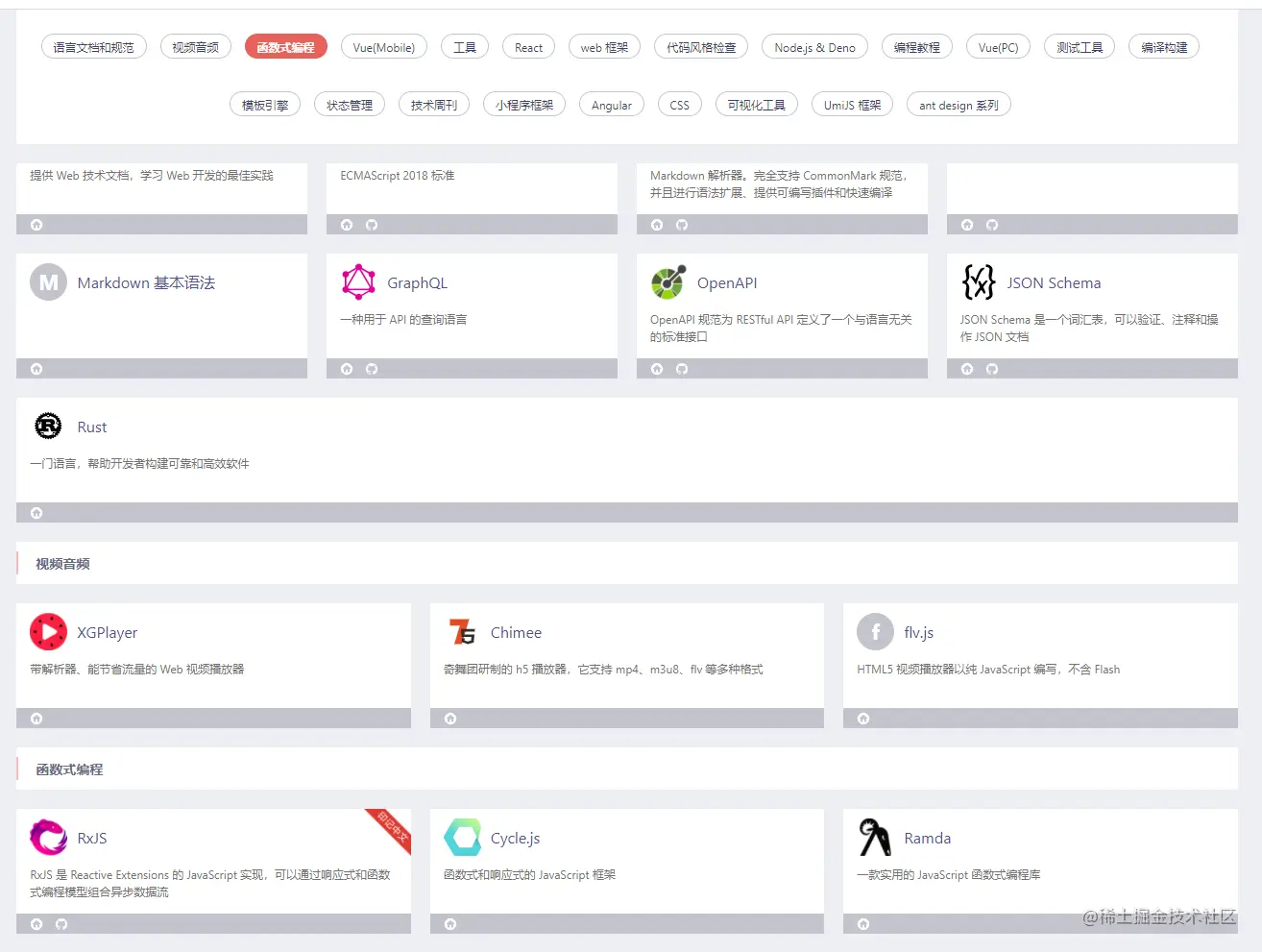Jump to the 可视化工具 tag

(x=757, y=105)
